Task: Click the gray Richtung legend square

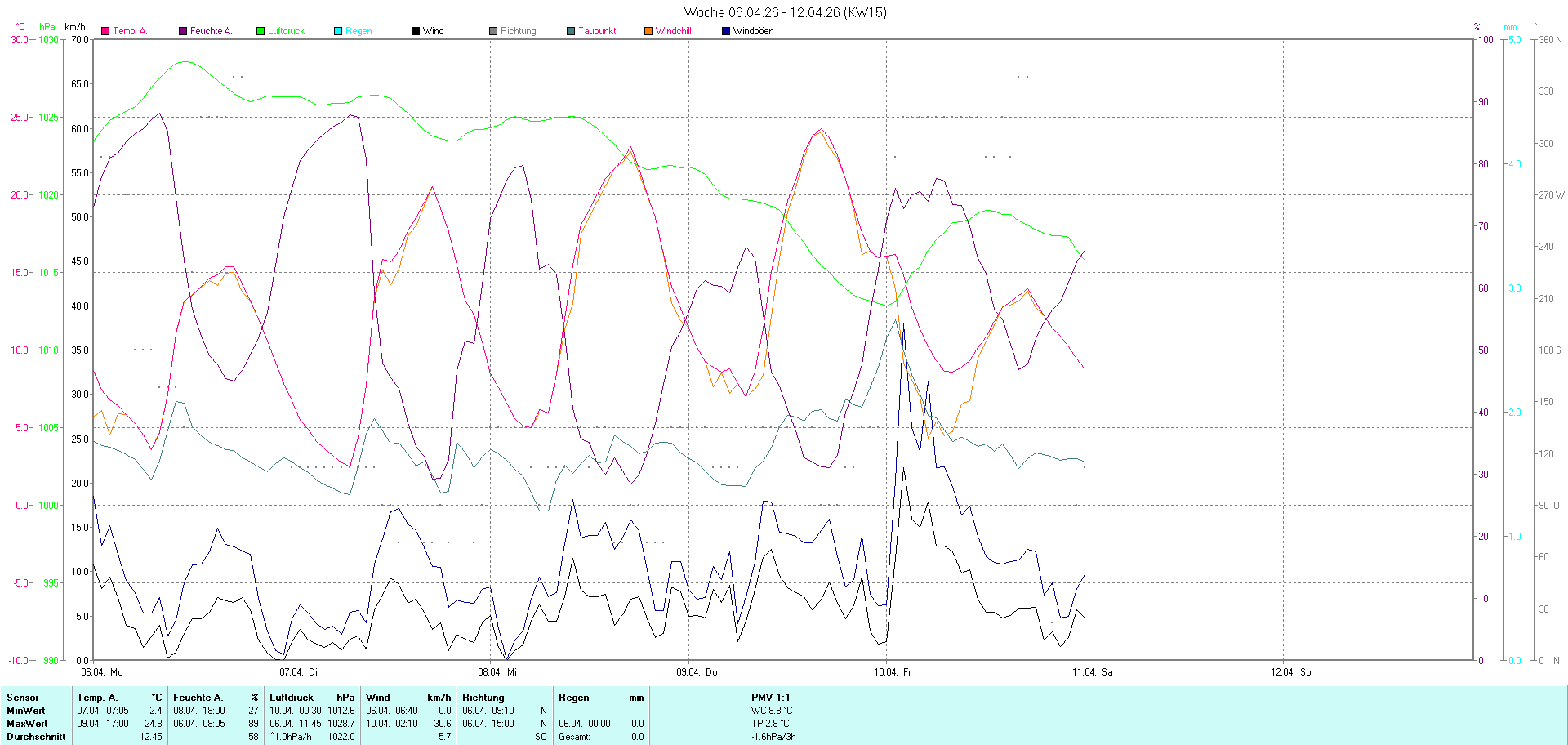Action: (493, 31)
